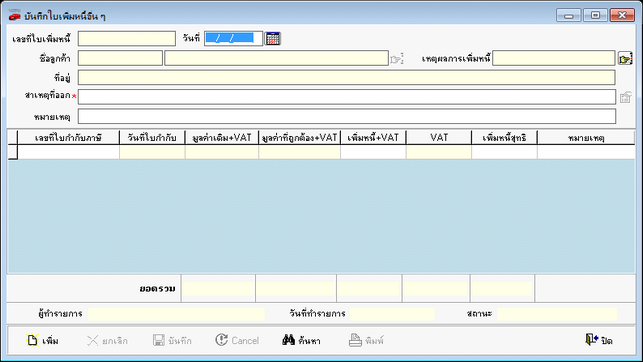
Task: Click the เพิ่มหนี้+VAT column header
Action: (373, 138)
